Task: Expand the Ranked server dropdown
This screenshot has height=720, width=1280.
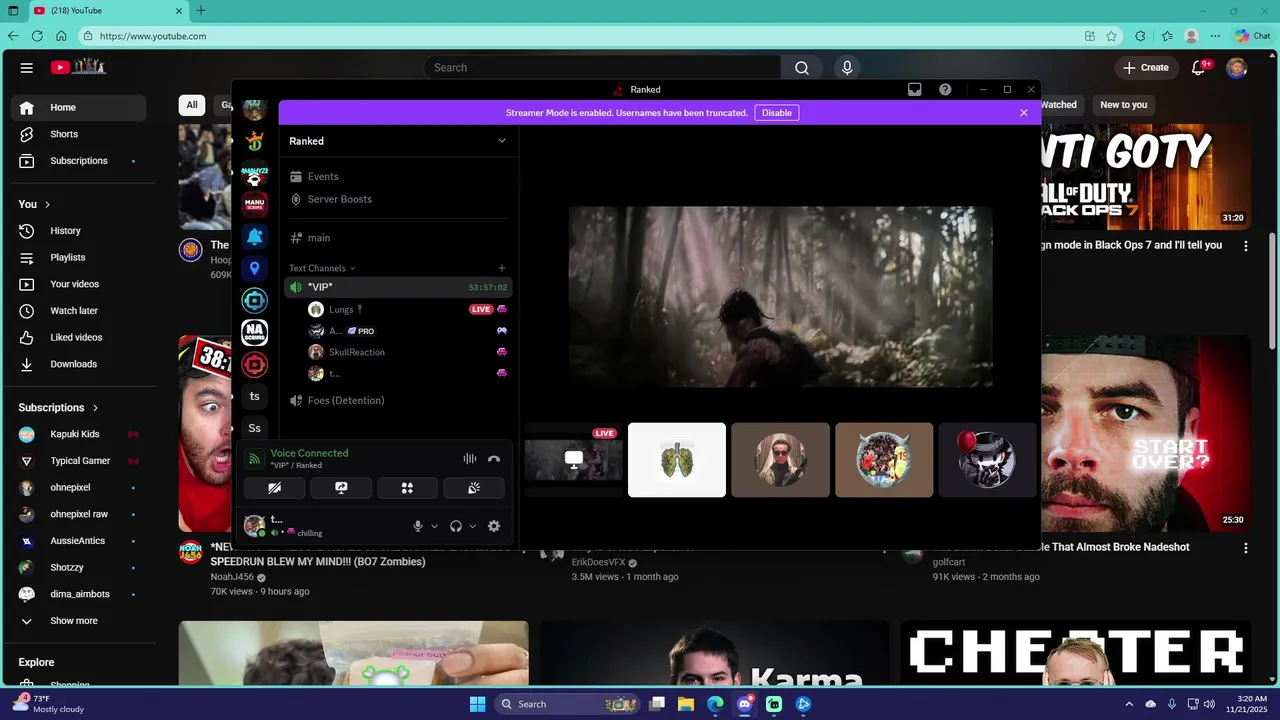Action: coord(502,141)
